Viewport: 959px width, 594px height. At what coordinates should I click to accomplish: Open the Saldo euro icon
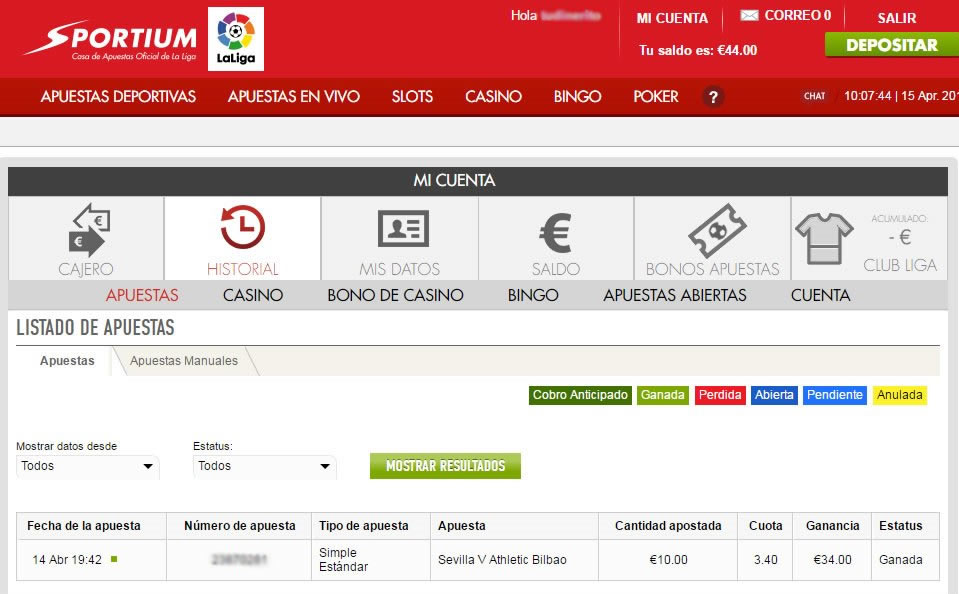tap(555, 233)
